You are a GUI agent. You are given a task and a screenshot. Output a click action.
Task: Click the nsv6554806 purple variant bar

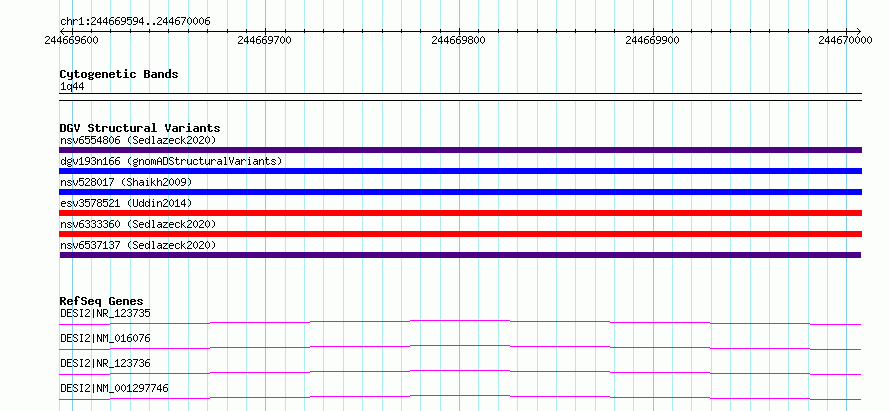460,150
